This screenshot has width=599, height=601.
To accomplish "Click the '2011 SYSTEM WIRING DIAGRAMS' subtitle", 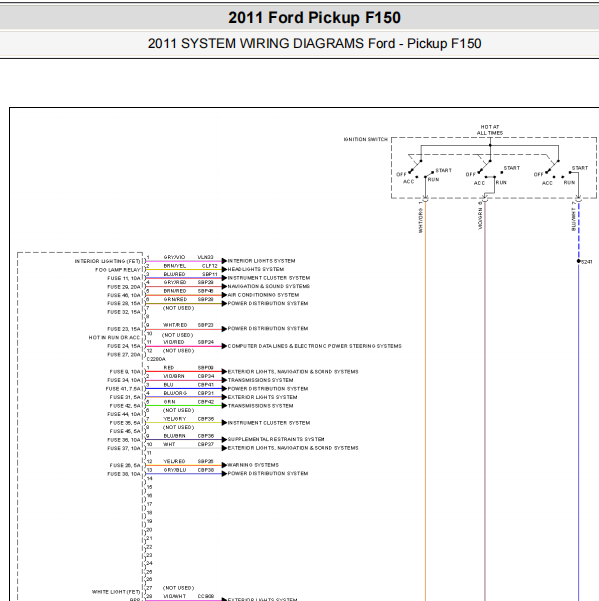I will (x=314, y=44).
